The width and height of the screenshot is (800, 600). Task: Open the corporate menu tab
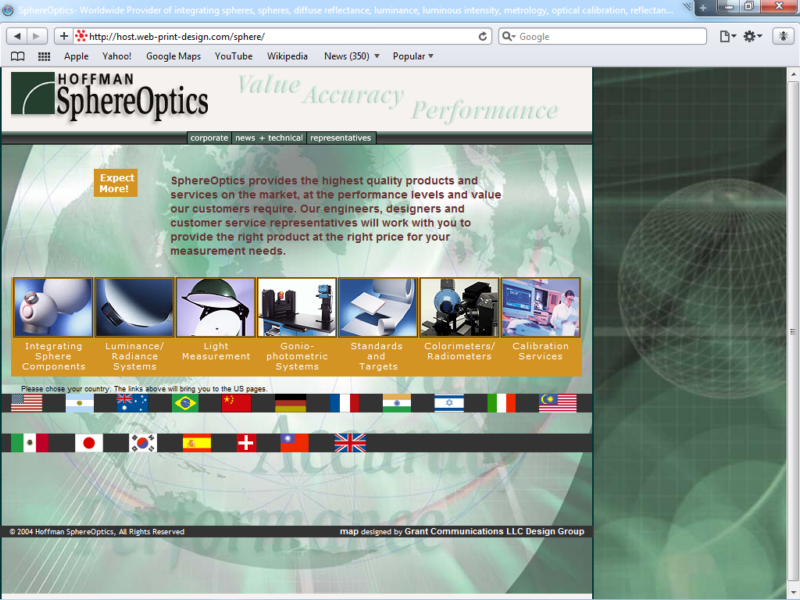pyautogui.click(x=209, y=138)
